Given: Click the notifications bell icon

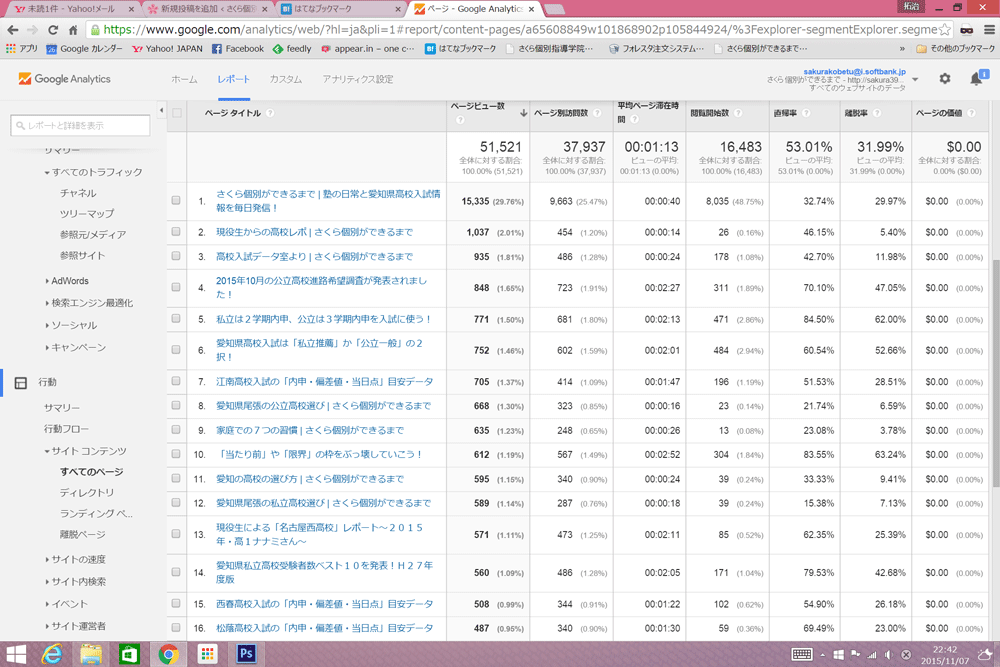Looking at the screenshot, I should 976,79.
